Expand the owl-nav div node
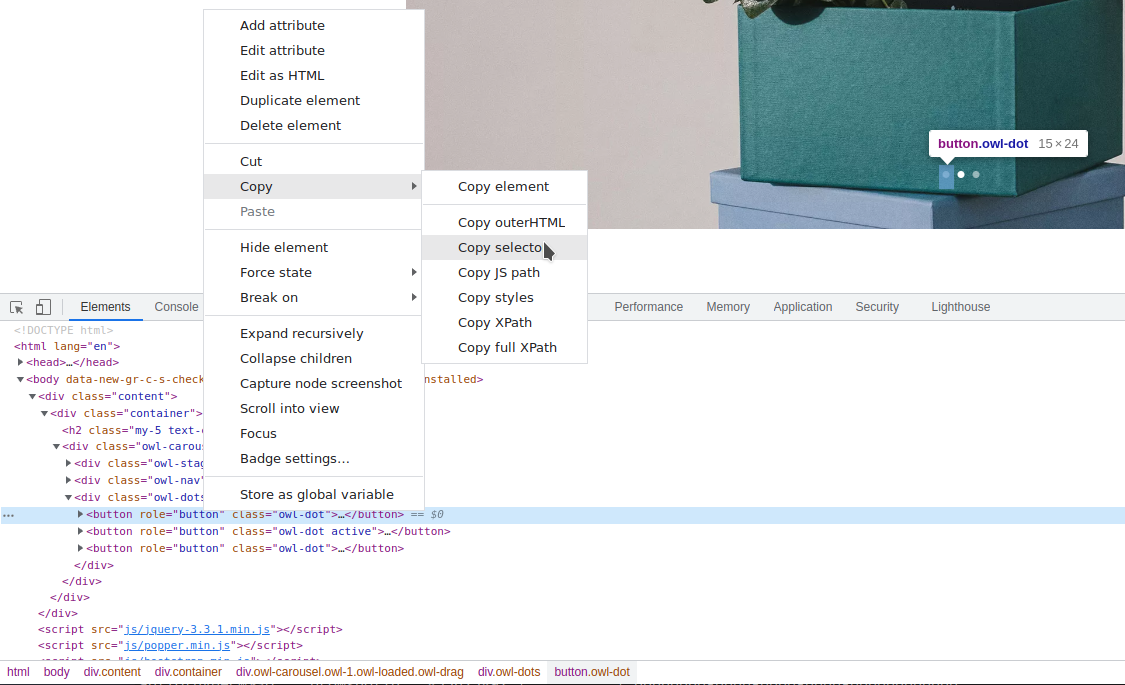Viewport: 1125px width, 685px height. pos(68,481)
